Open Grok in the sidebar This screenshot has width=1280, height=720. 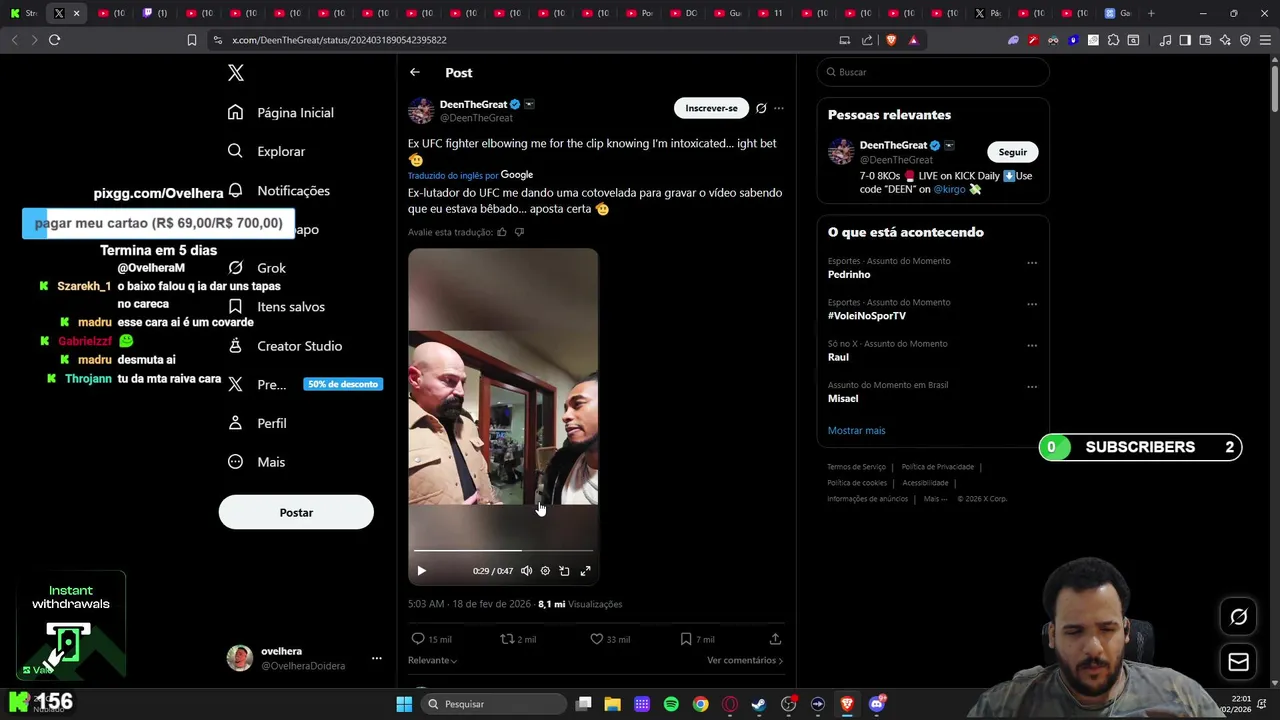click(x=257, y=268)
